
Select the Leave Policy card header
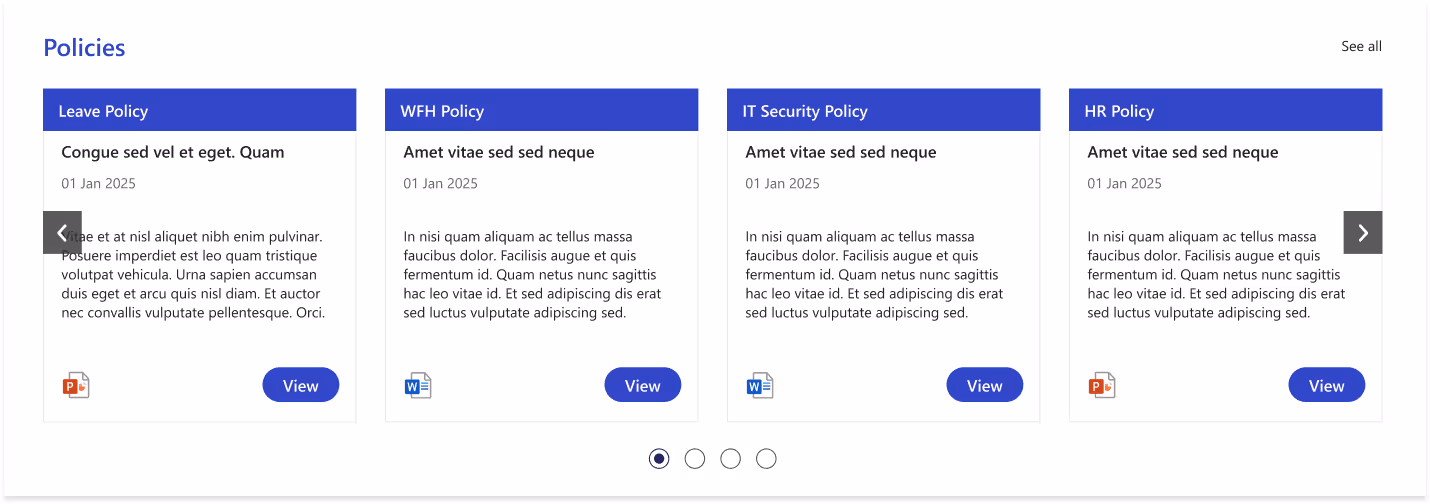point(200,110)
